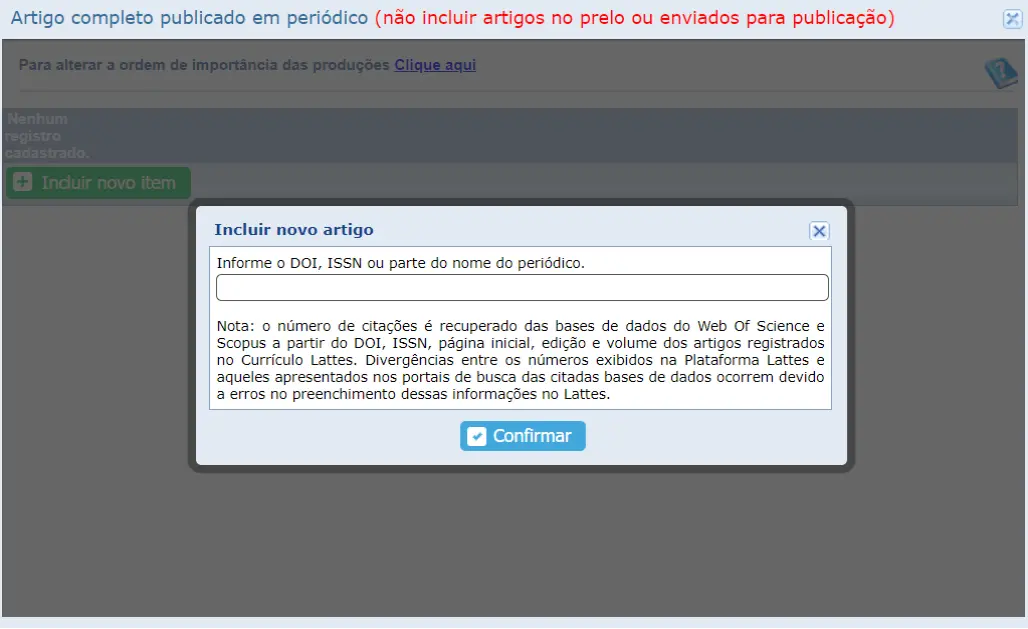Follow the Clique aqui link
The width and height of the screenshot is (1028, 629).
435,65
